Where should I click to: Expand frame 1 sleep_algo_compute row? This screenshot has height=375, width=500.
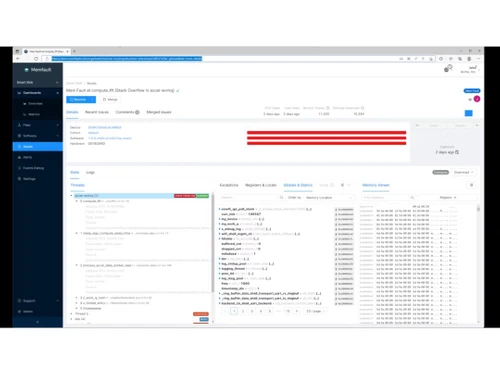coord(77,233)
